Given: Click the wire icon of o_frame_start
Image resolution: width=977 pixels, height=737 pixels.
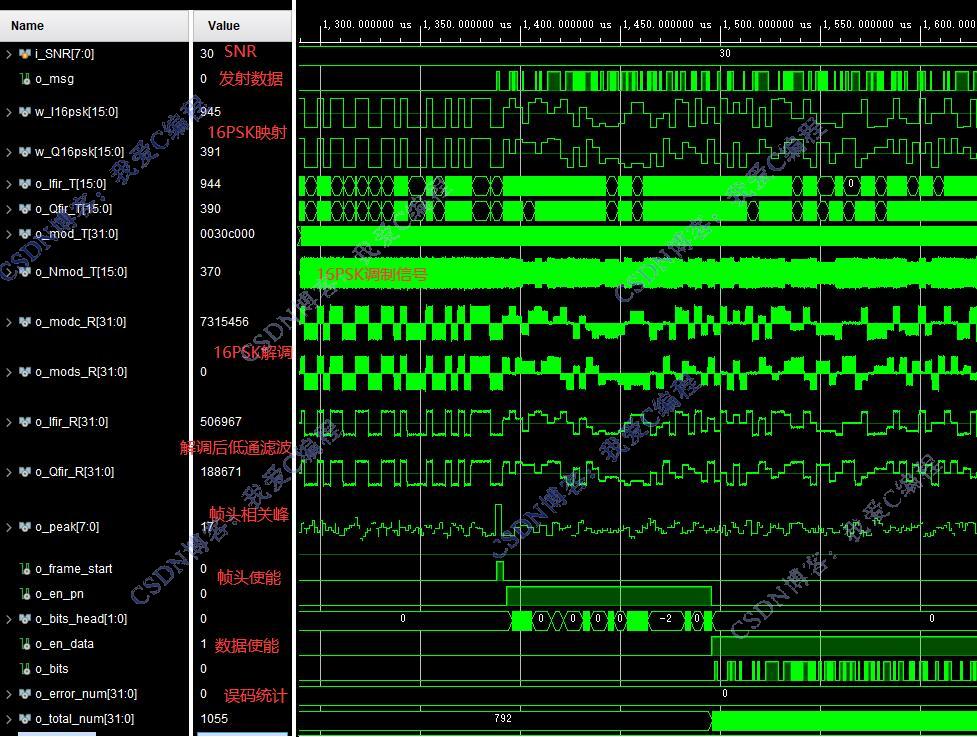Looking at the screenshot, I should (25, 569).
